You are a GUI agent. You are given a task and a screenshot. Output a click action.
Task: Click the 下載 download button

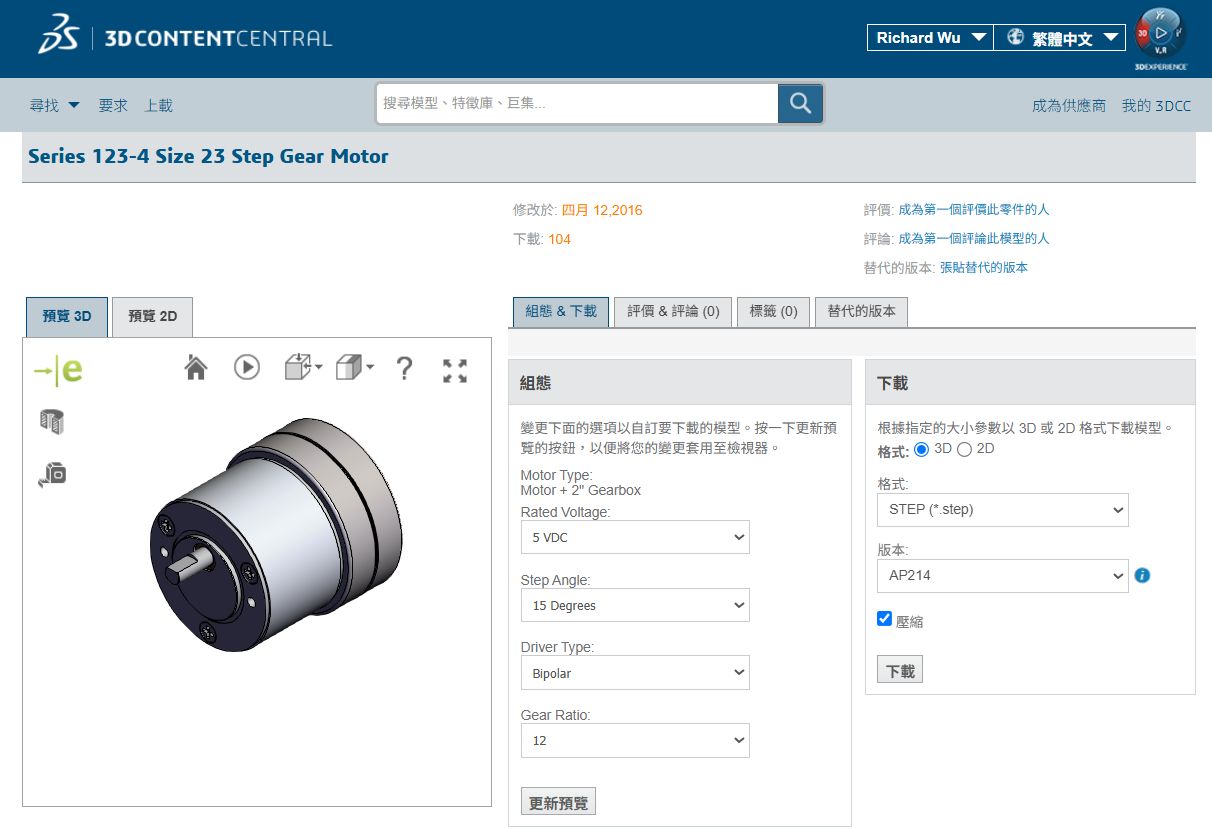click(x=900, y=670)
